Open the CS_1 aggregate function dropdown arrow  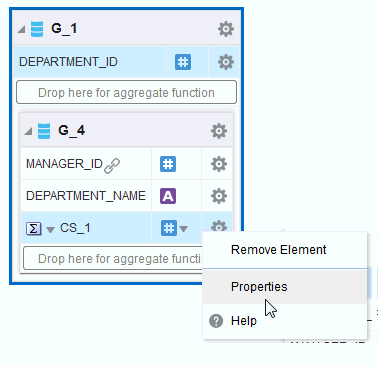click(x=50, y=230)
